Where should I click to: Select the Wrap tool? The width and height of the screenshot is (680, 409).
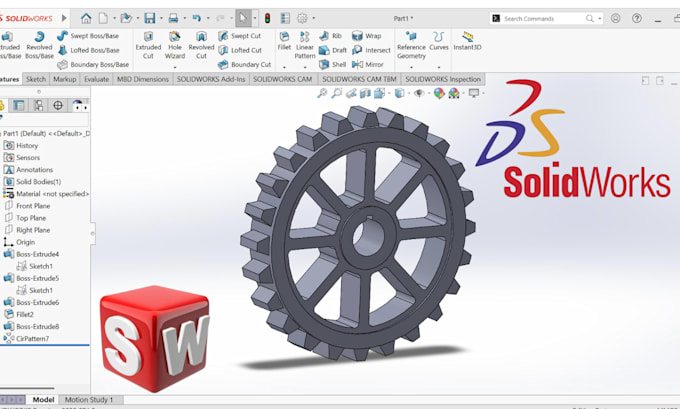point(367,36)
